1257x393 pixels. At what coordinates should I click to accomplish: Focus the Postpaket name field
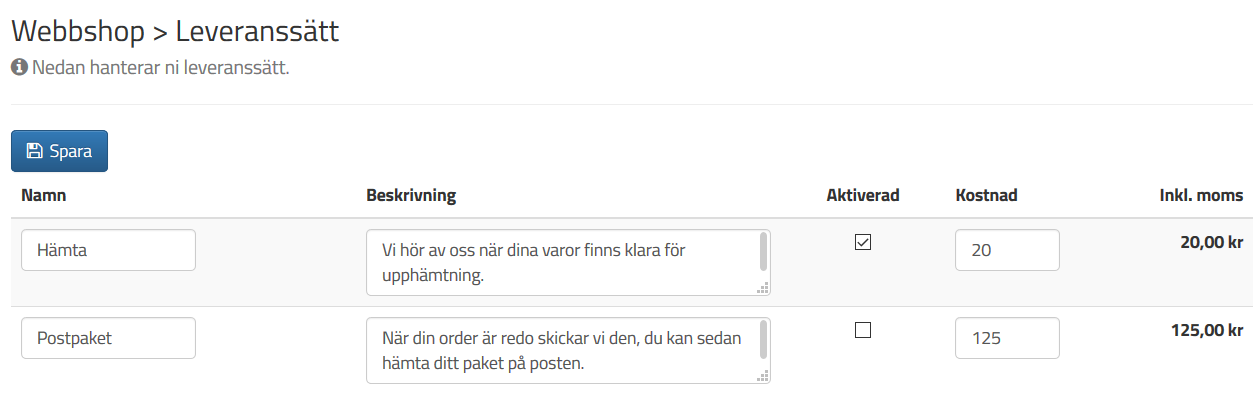108,338
